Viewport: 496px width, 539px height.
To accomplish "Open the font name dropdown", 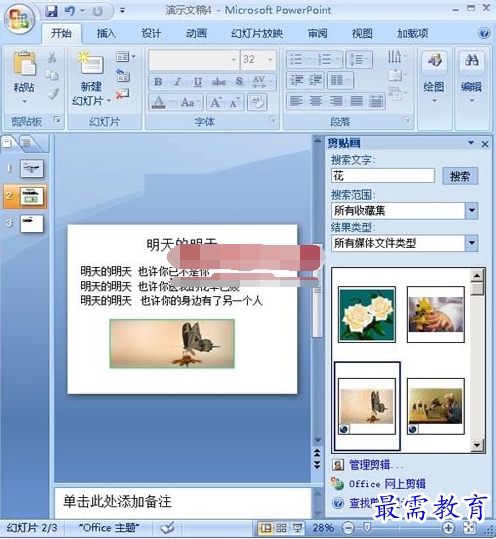I will (234, 59).
